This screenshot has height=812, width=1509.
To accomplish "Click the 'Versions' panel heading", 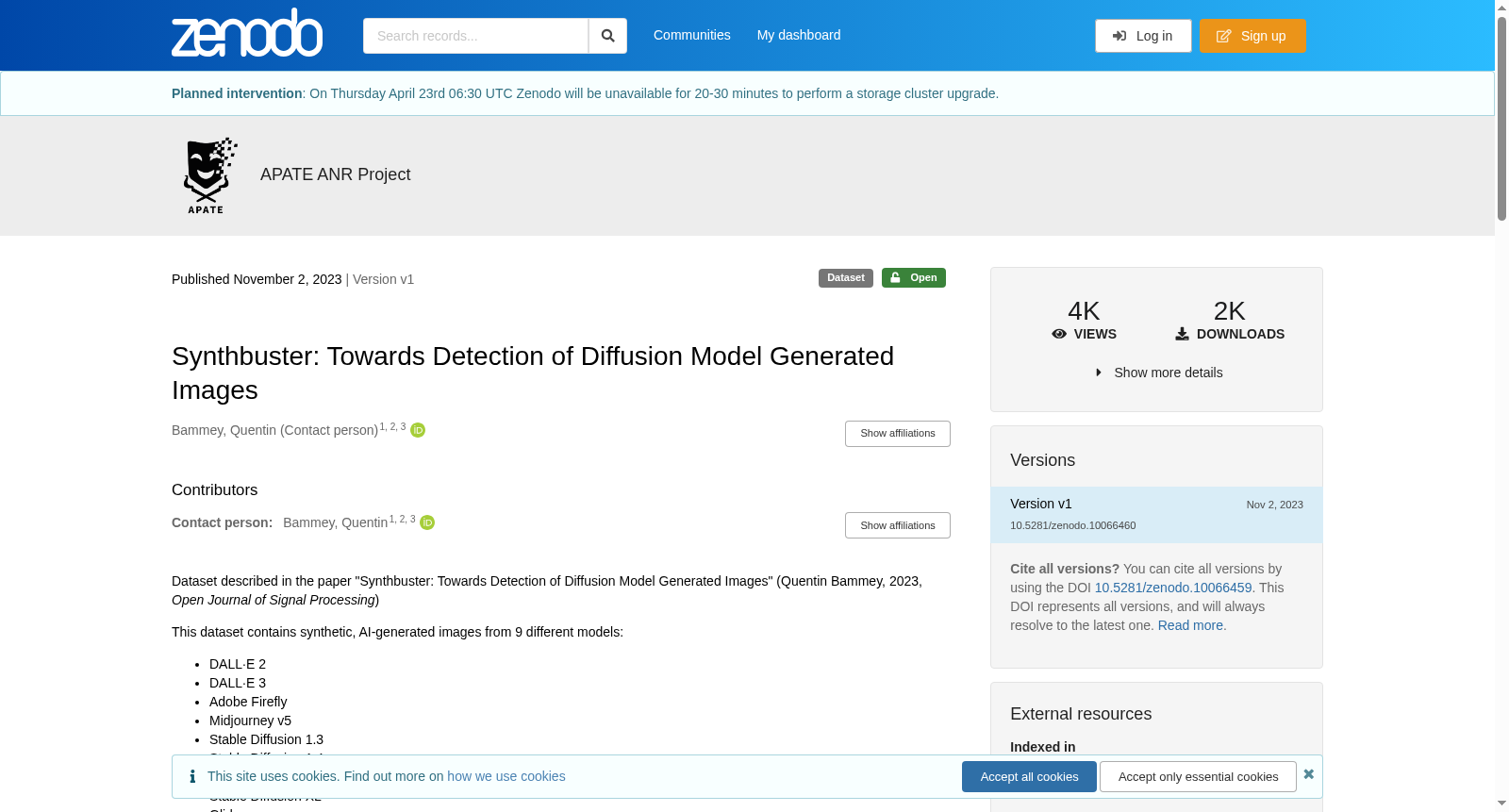I will click(x=1042, y=460).
